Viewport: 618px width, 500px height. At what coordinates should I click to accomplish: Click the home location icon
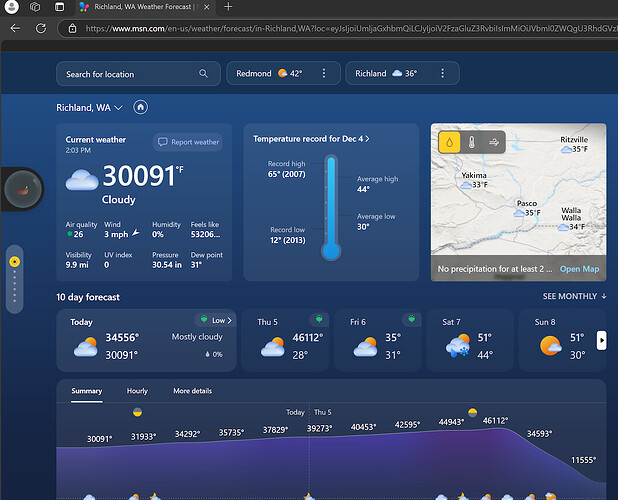click(x=141, y=107)
